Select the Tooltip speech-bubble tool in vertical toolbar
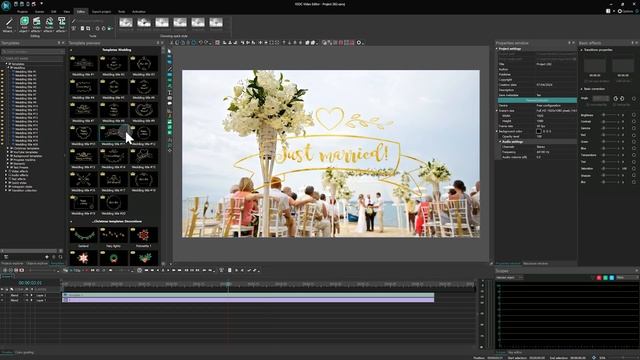The image size is (640, 360). 170,104
